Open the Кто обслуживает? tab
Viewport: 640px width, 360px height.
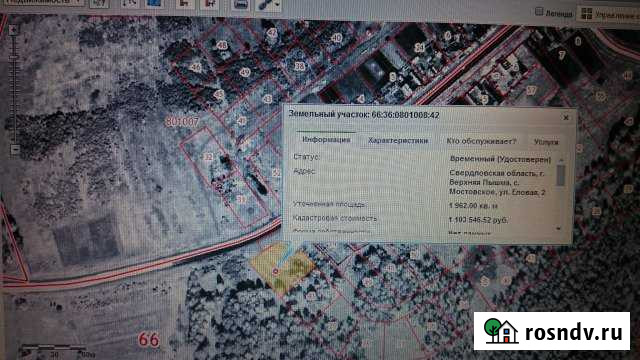pyautogui.click(x=481, y=141)
